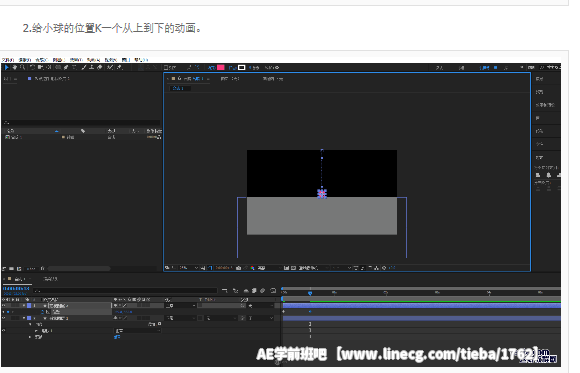Image resolution: width=580 pixels, height=373 pixels.
Task: Select the Unified Camera tool
Action: tap(40, 67)
